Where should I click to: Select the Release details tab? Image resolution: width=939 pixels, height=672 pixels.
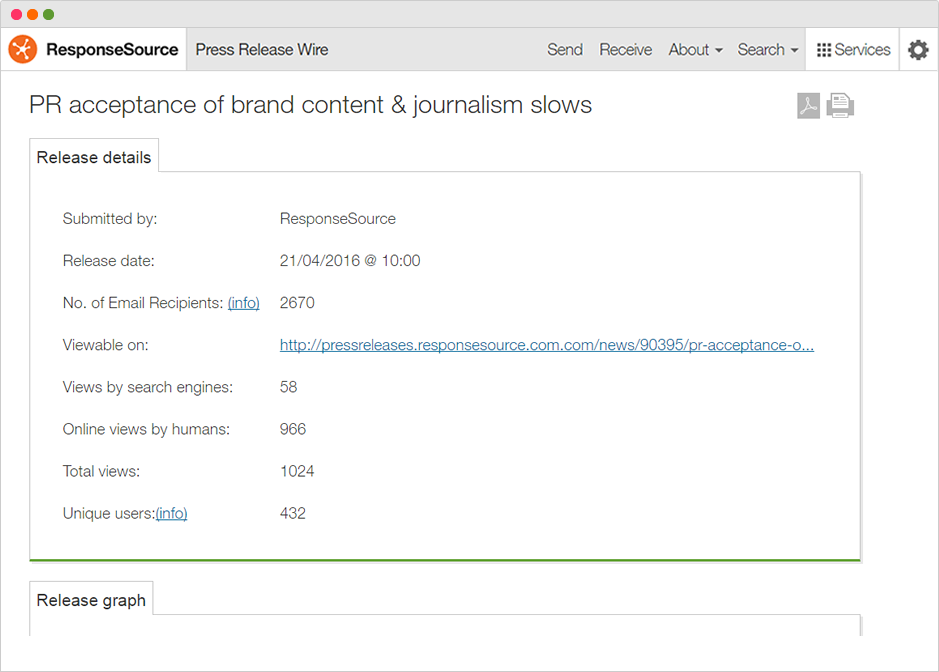(94, 157)
